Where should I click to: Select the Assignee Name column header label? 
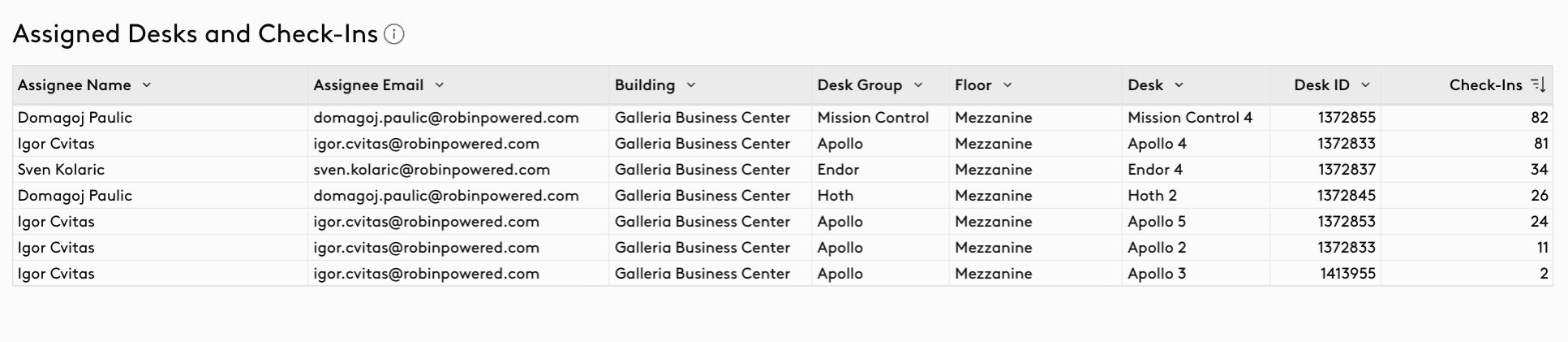[x=75, y=85]
